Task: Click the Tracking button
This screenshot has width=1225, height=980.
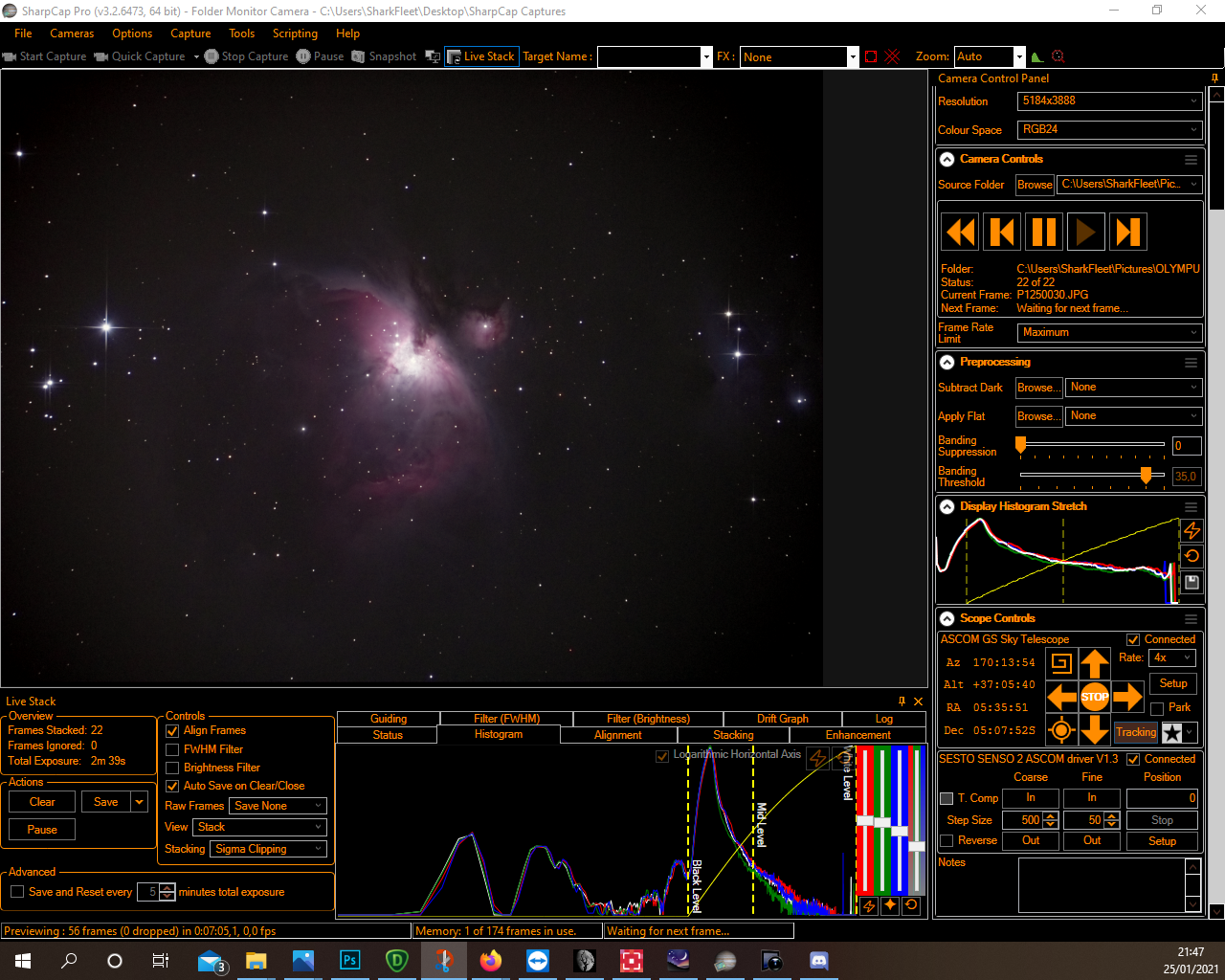Action: (1136, 733)
